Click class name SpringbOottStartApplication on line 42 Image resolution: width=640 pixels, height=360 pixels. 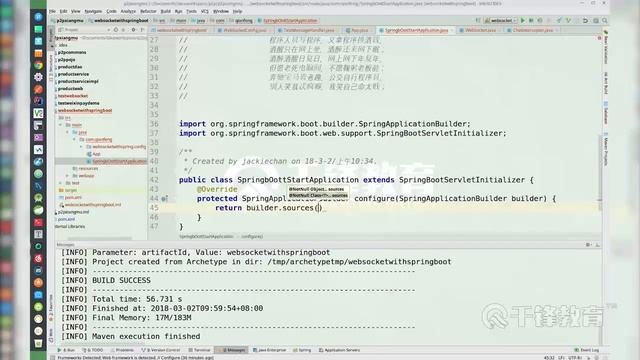point(298,180)
